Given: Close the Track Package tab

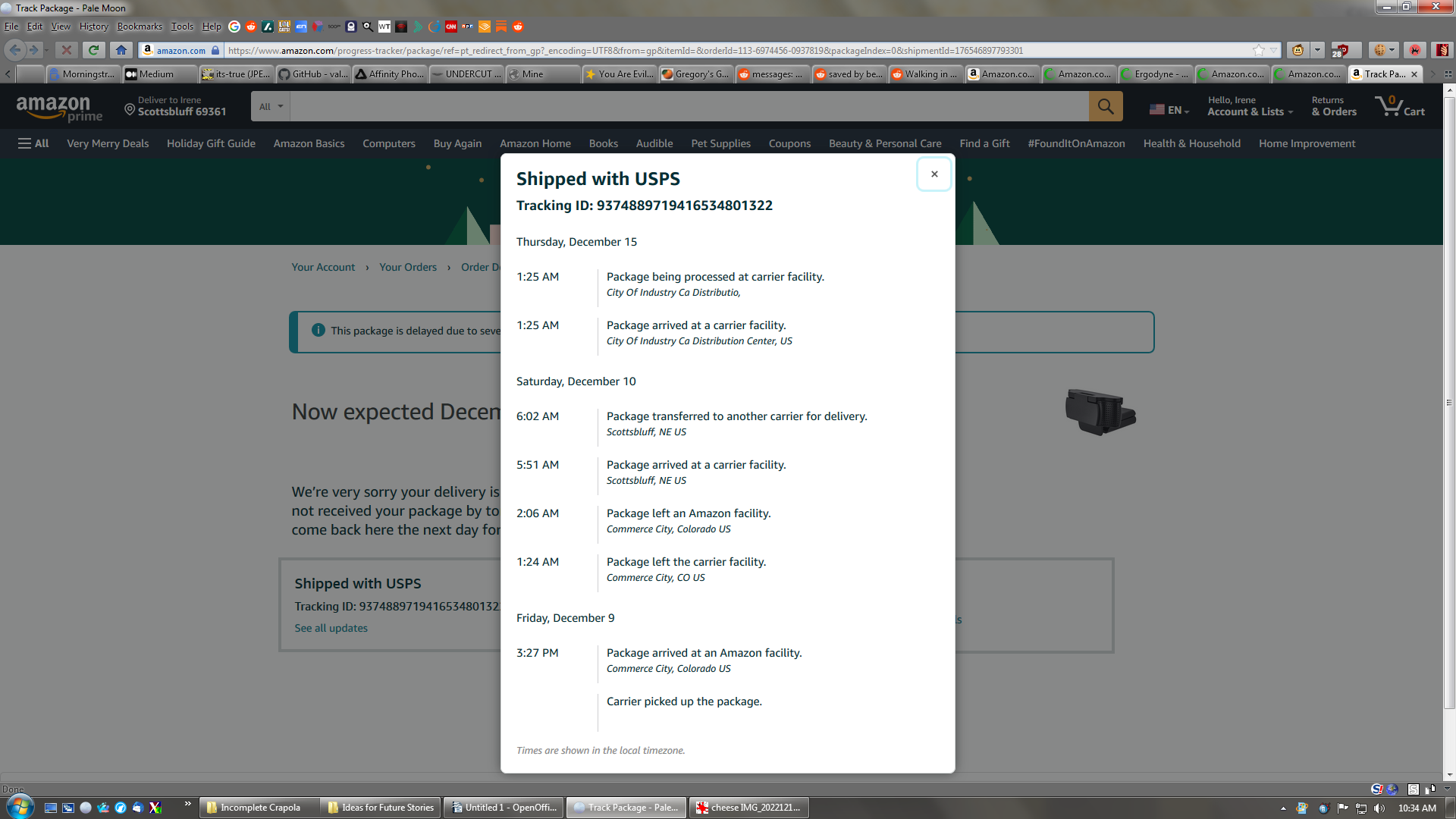Looking at the screenshot, I should click(1414, 74).
